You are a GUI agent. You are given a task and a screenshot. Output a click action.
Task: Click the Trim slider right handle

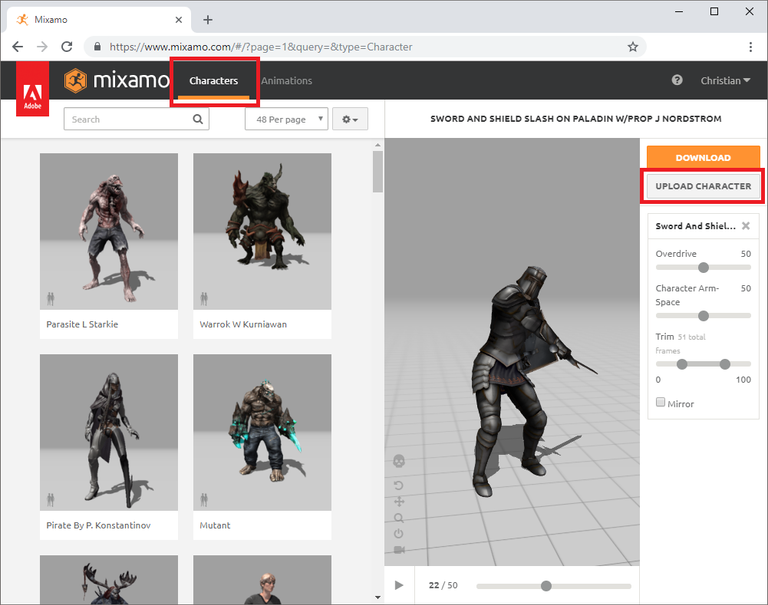click(725, 364)
